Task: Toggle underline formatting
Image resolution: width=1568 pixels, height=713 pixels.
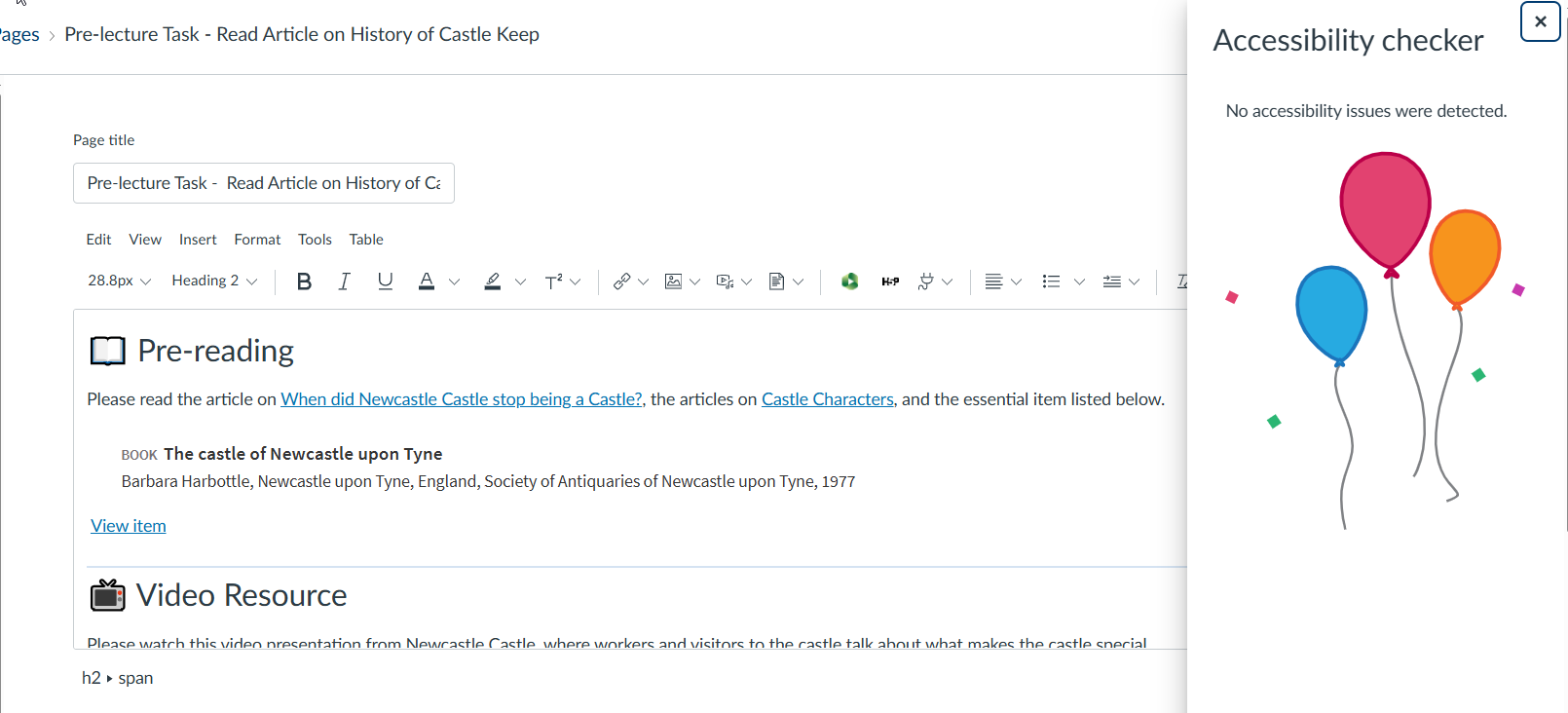Action: coord(385,281)
